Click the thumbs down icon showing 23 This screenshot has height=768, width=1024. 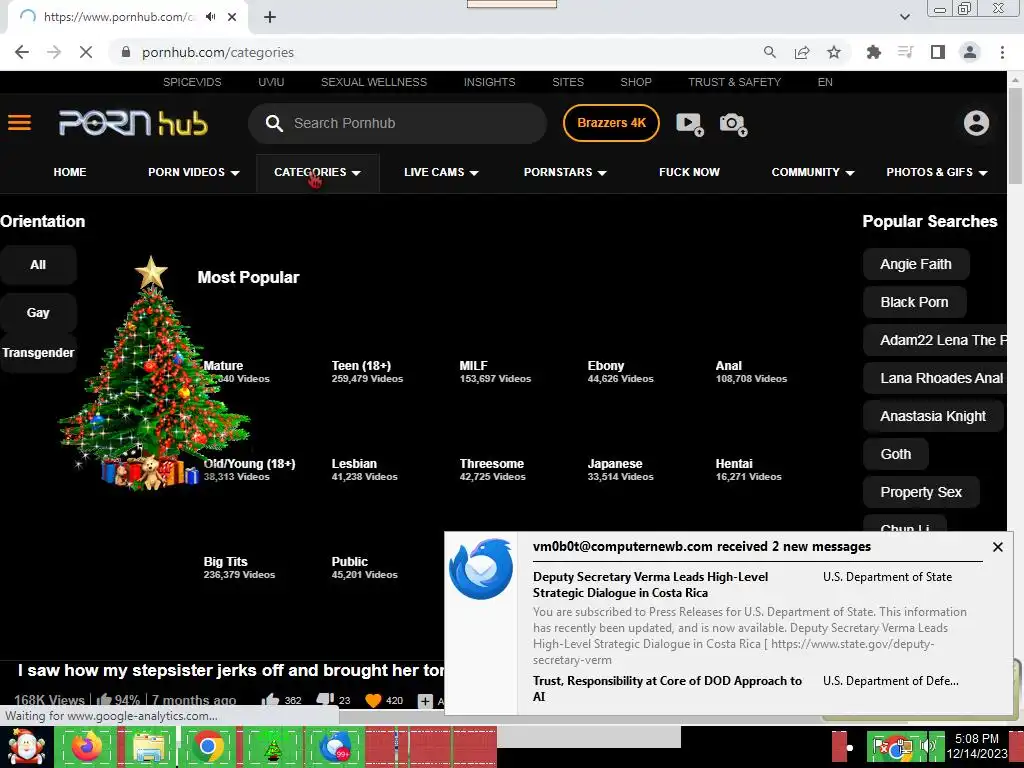click(x=325, y=700)
